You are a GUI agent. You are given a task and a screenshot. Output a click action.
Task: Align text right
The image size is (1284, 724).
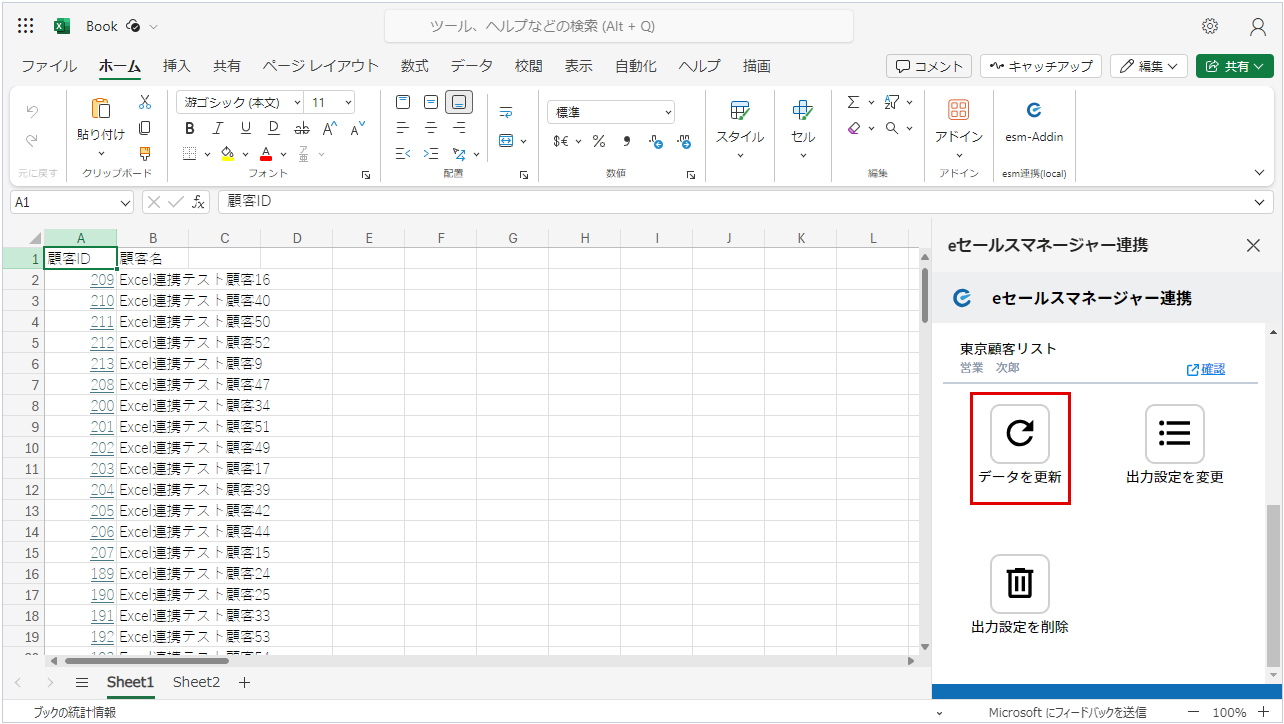point(459,128)
